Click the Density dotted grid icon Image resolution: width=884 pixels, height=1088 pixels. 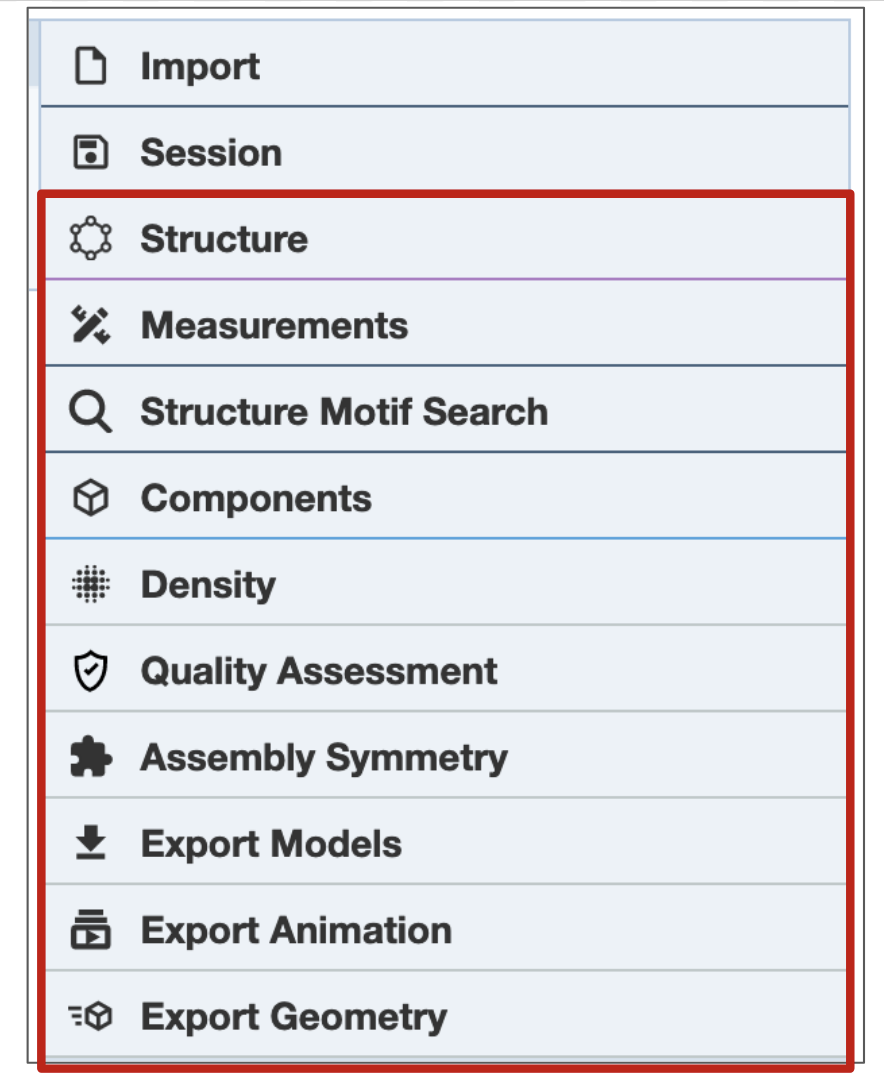pyautogui.click(x=91, y=584)
